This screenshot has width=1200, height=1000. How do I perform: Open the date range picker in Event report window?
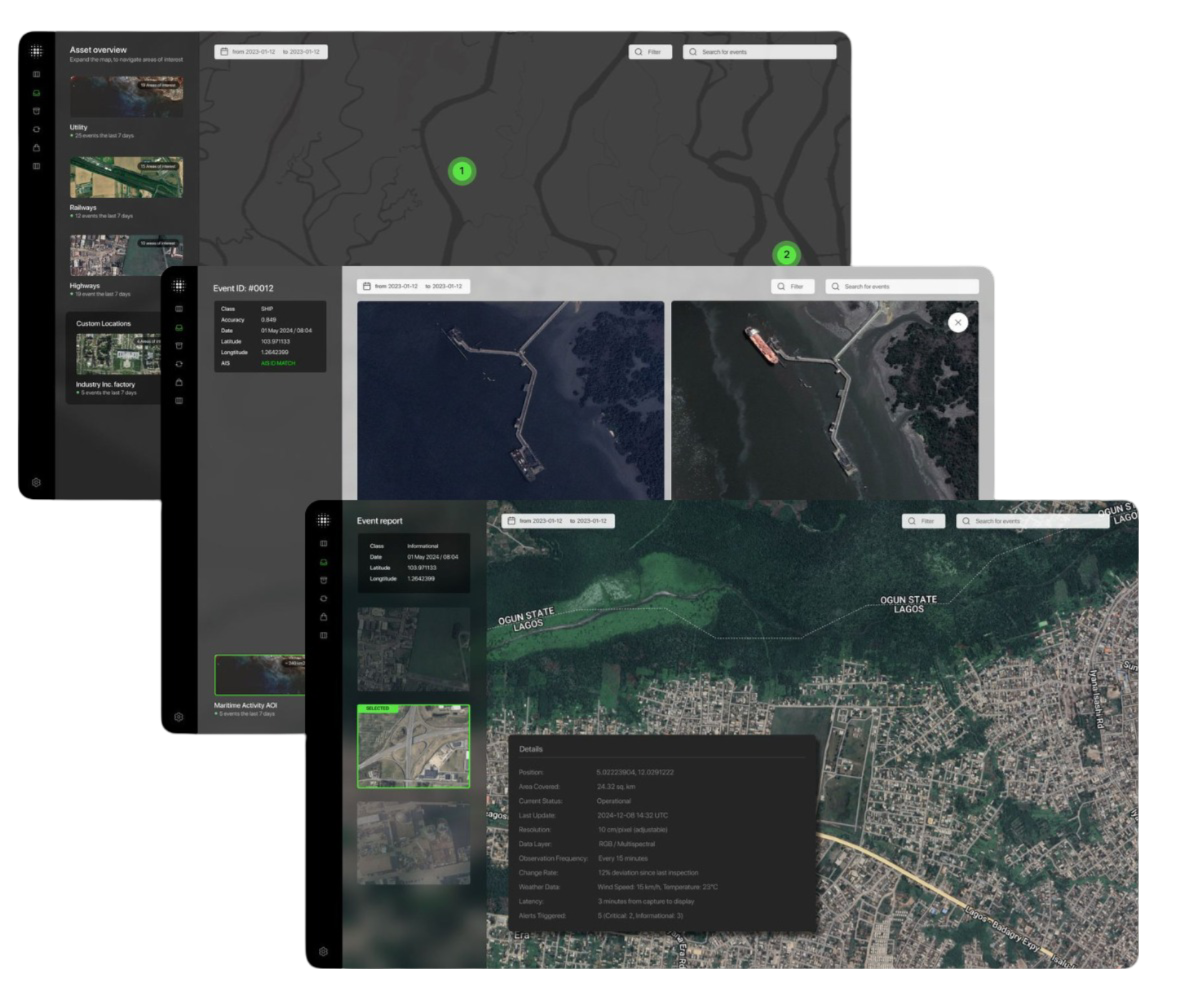coord(558,521)
